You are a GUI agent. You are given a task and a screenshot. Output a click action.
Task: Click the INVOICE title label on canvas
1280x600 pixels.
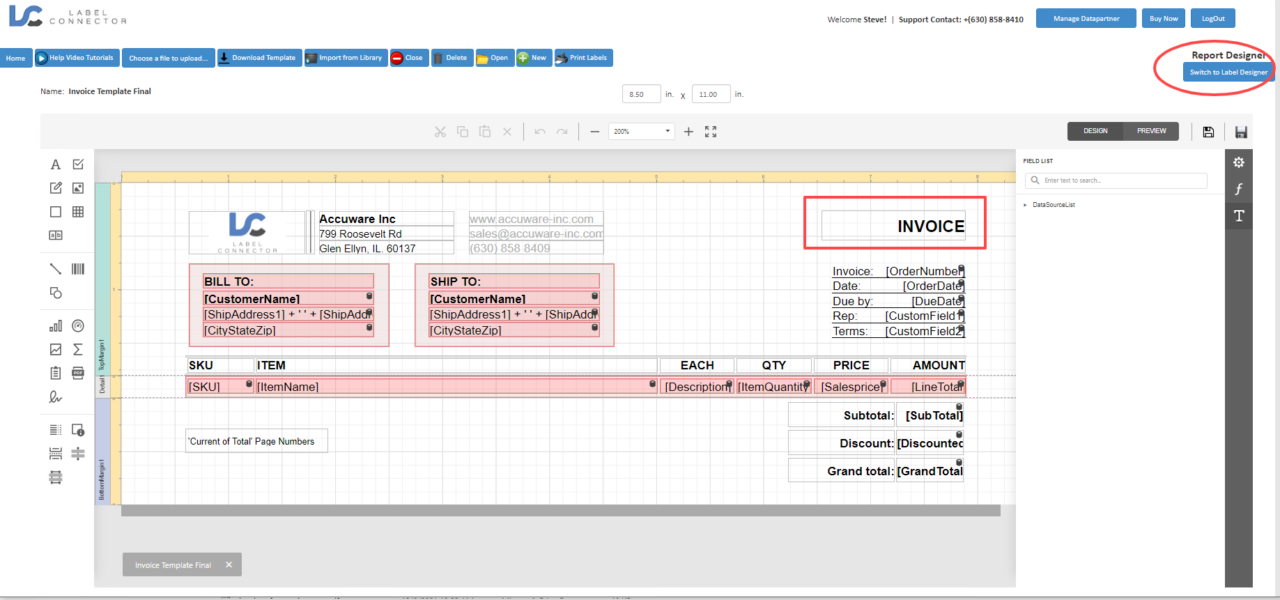point(894,226)
